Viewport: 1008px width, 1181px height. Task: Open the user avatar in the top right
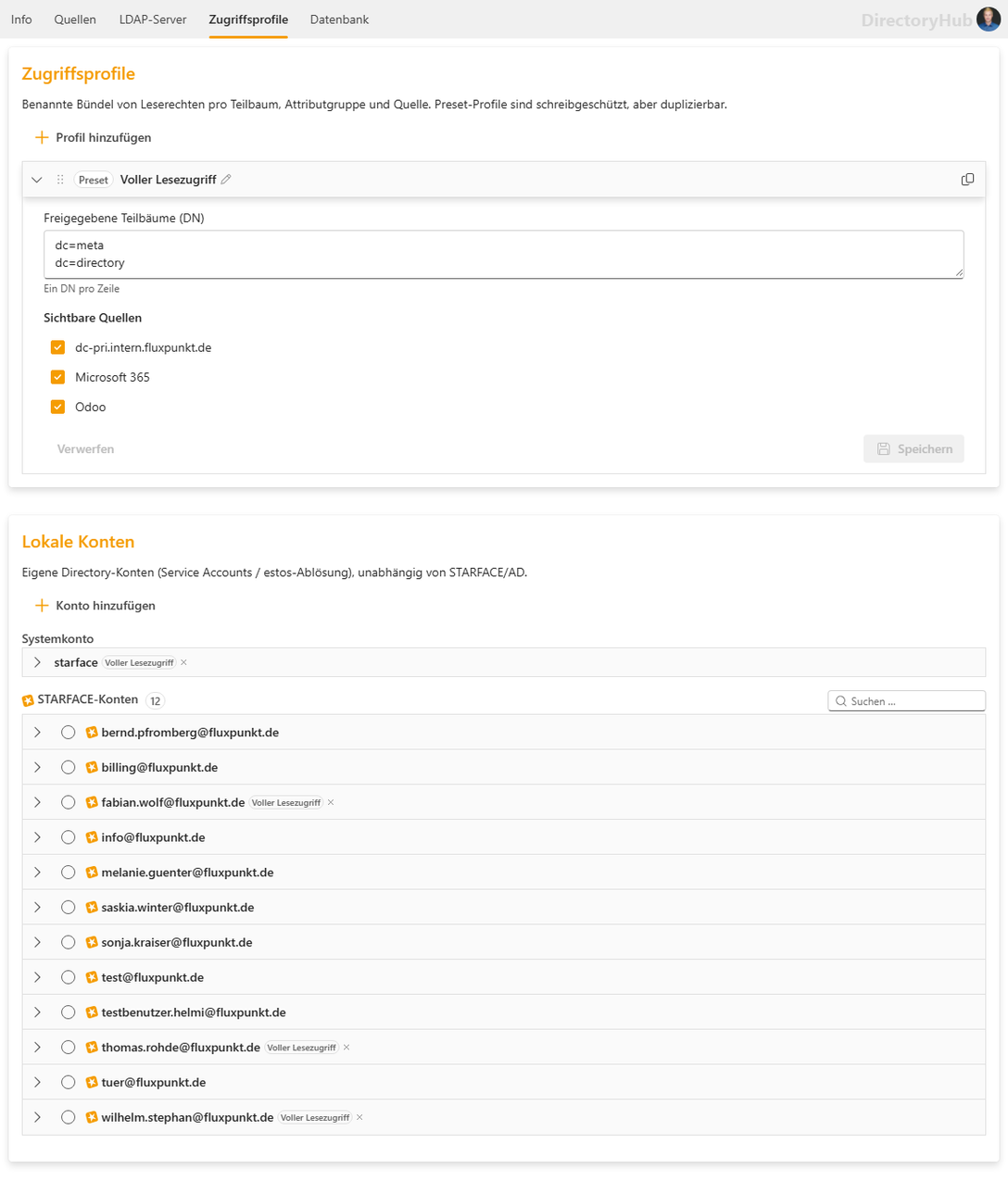tap(989, 19)
